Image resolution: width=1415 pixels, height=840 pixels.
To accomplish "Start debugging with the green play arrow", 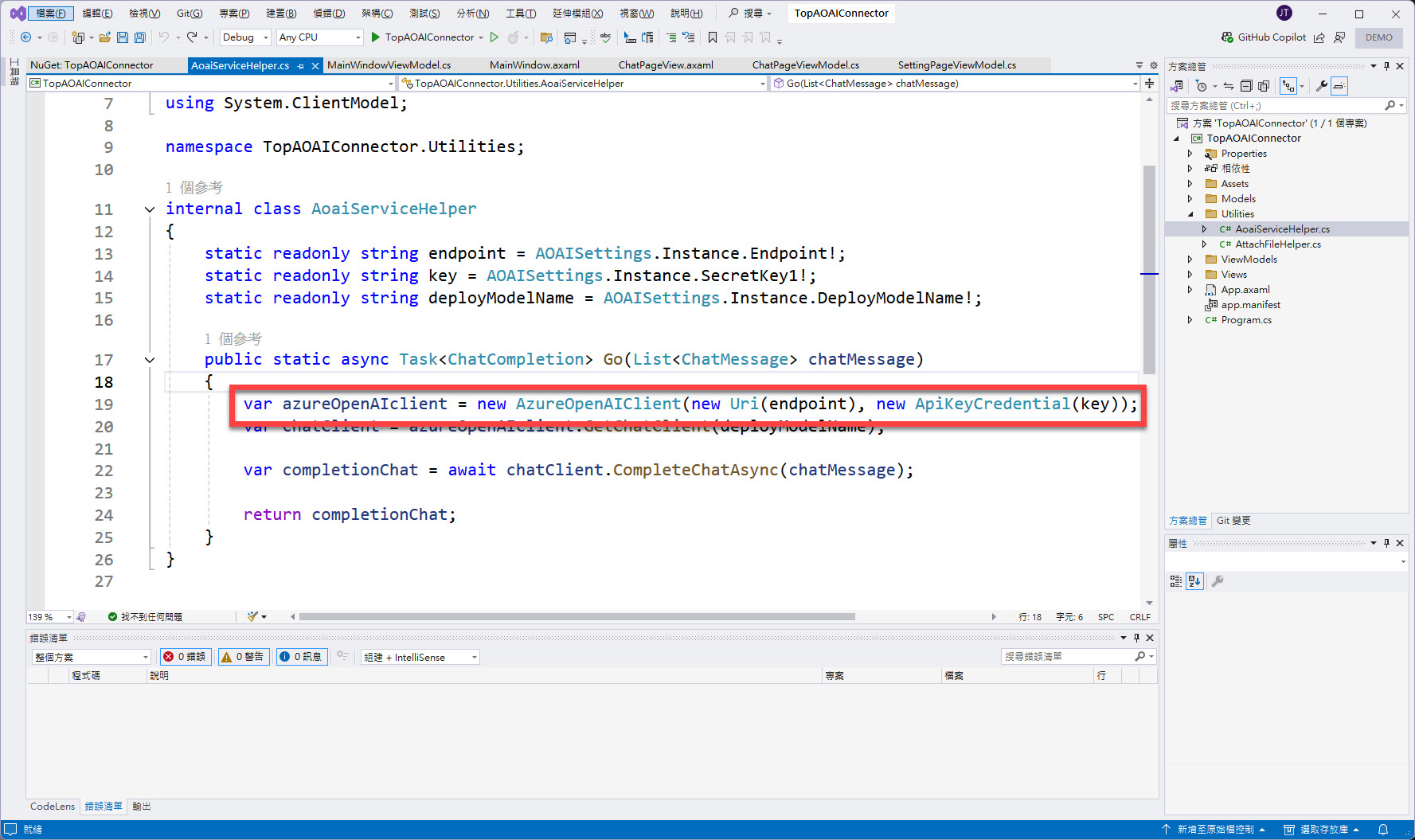I will (376, 37).
